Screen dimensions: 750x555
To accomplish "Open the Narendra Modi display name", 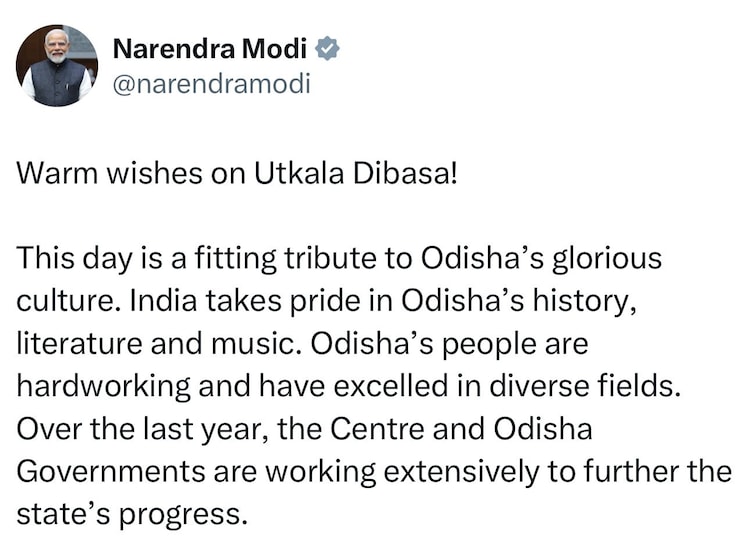I will coord(211,47).
